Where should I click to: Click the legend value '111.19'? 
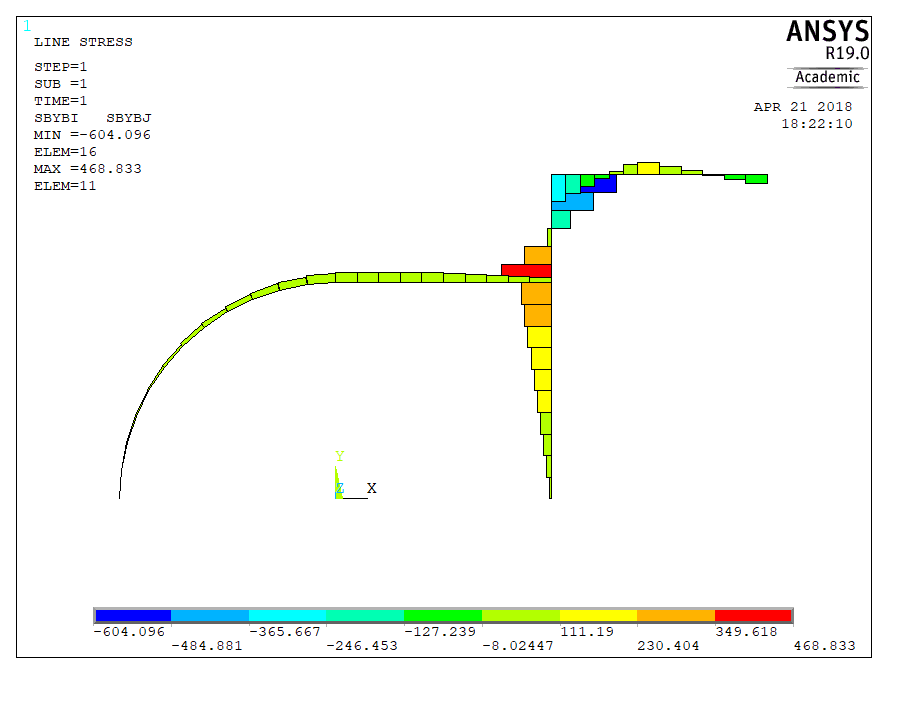pos(586,632)
